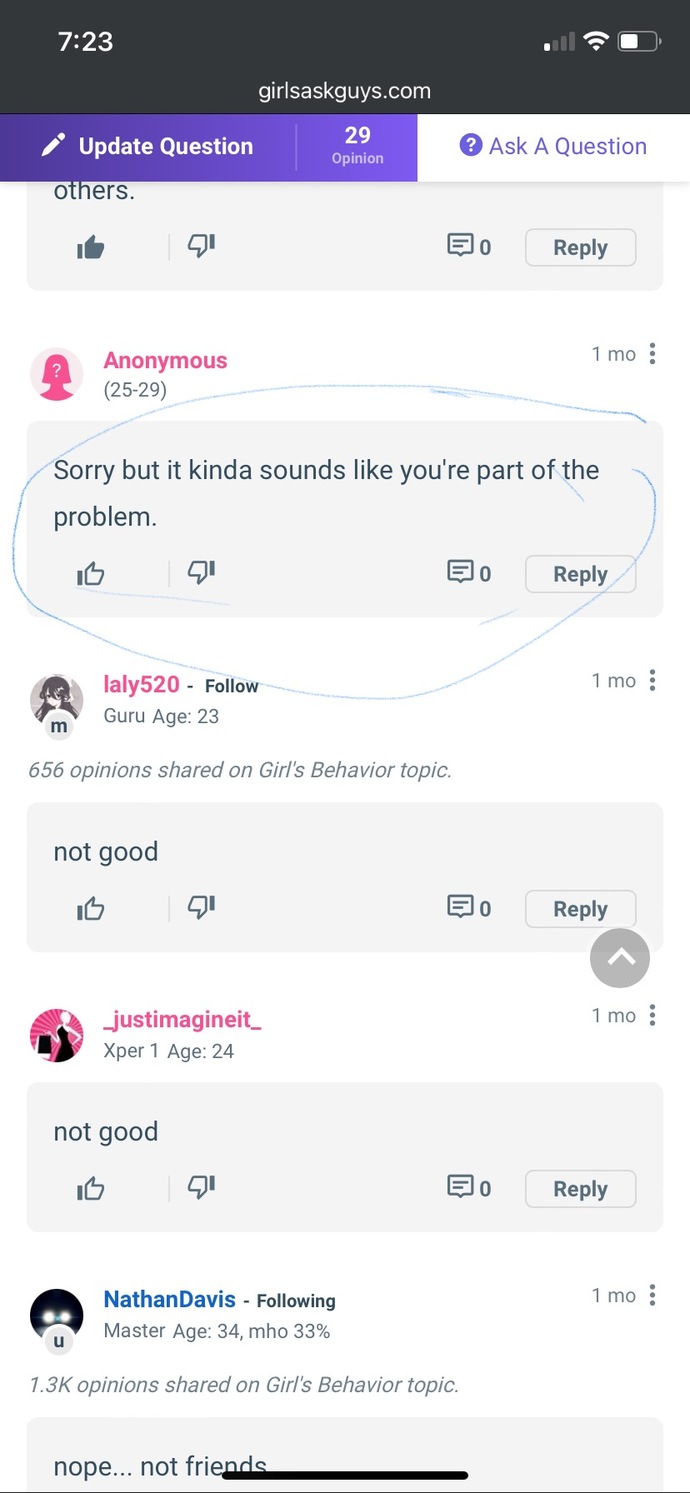
Task: Open NathanDavis profile link
Action: coord(170,1300)
